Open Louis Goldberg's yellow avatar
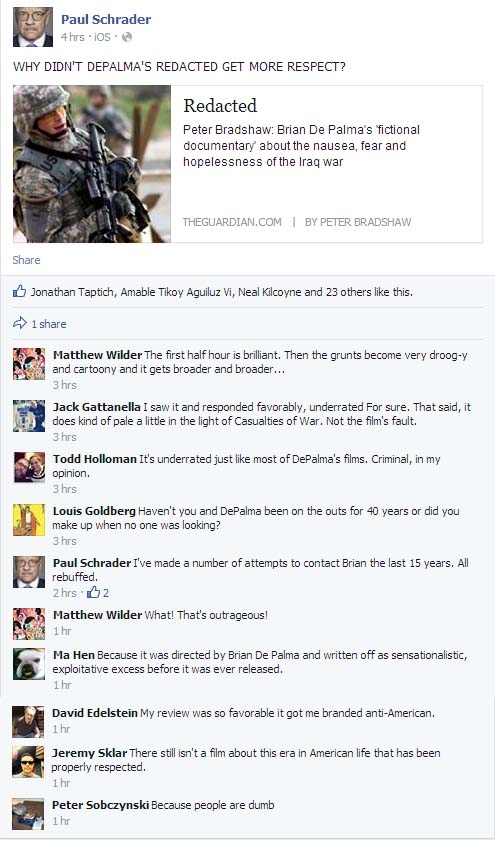Viewport: 495px width, 841px height. 29,520
